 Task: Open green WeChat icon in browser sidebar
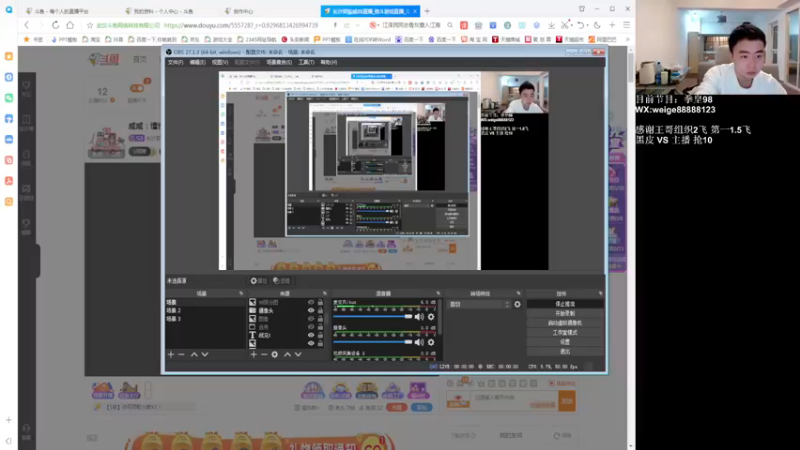9,97
